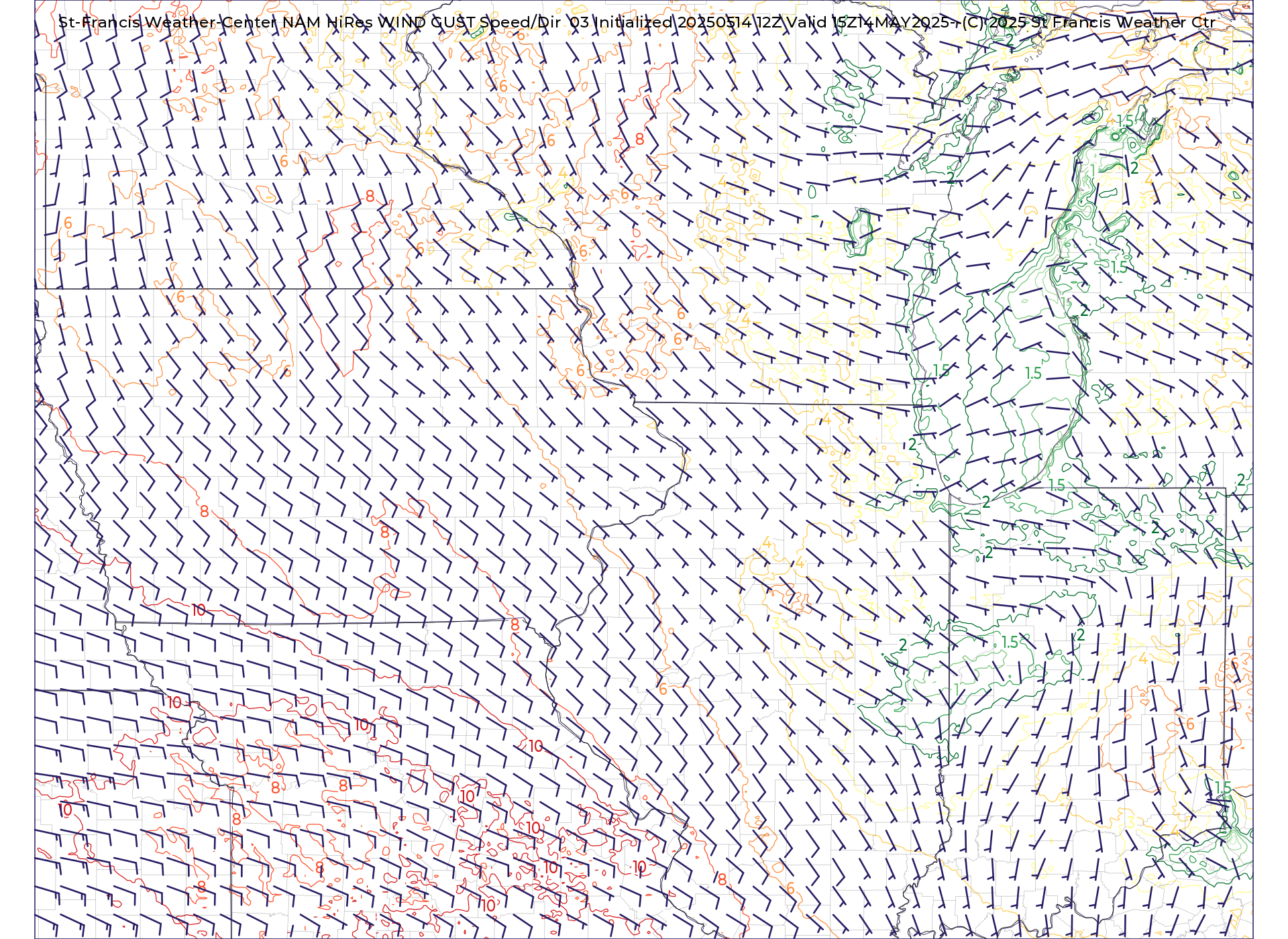Click the "St-Francis Weather-Center" title text
This screenshot has width=1288, height=939.
tap(168, 22)
